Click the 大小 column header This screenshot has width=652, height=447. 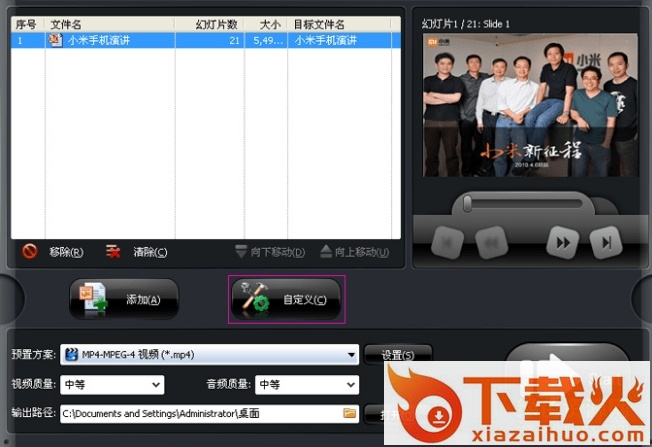[266, 24]
